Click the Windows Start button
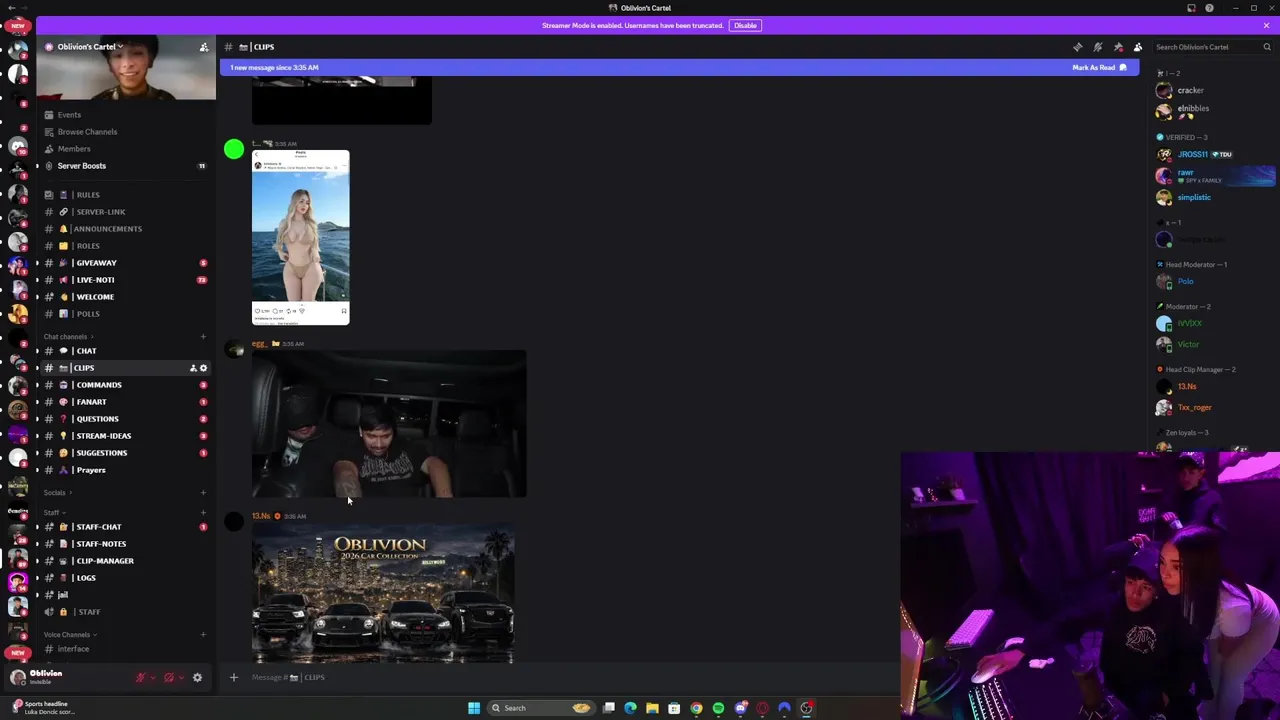 tap(474, 708)
